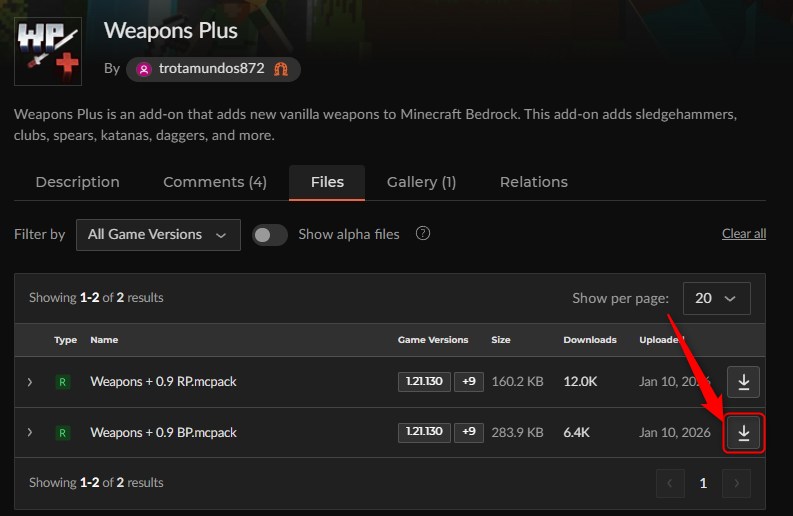Open the Show per page dropdown
Image resolution: width=793 pixels, height=516 pixels.
717,298
